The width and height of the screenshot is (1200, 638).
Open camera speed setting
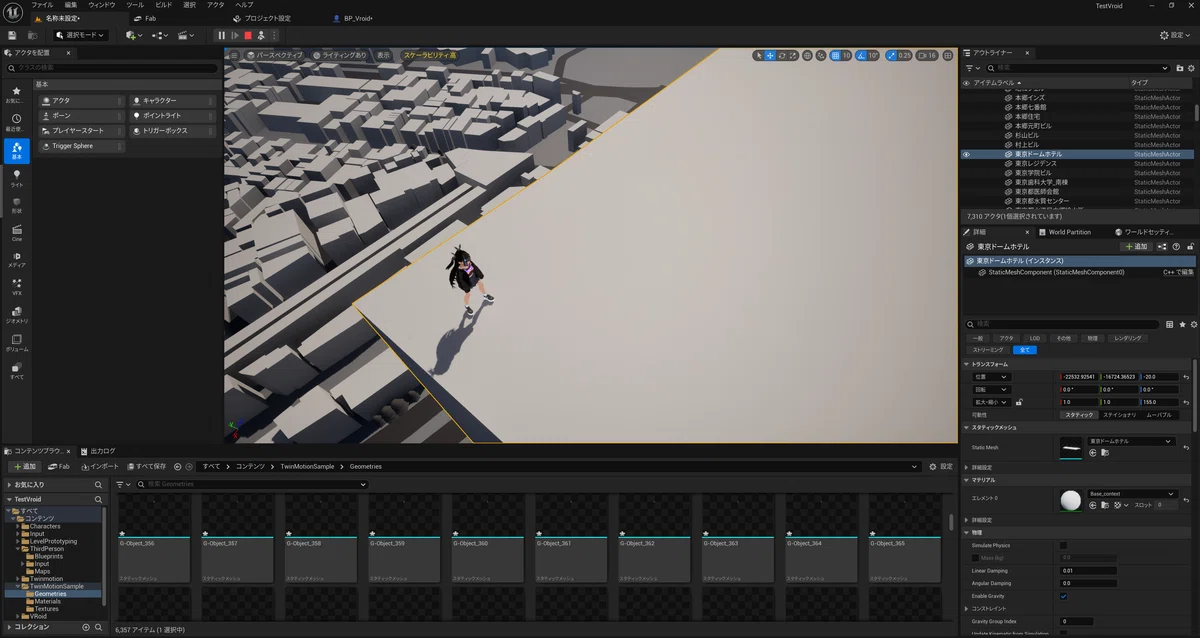(927, 55)
